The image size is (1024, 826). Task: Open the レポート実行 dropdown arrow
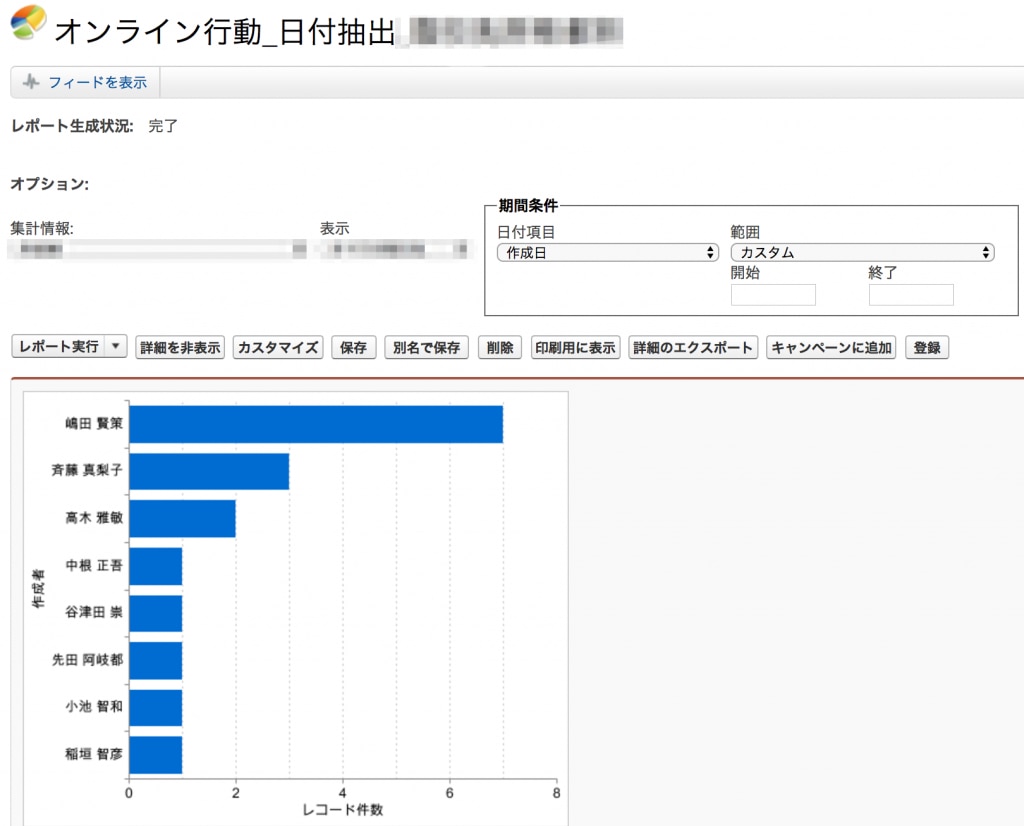pyautogui.click(x=116, y=346)
